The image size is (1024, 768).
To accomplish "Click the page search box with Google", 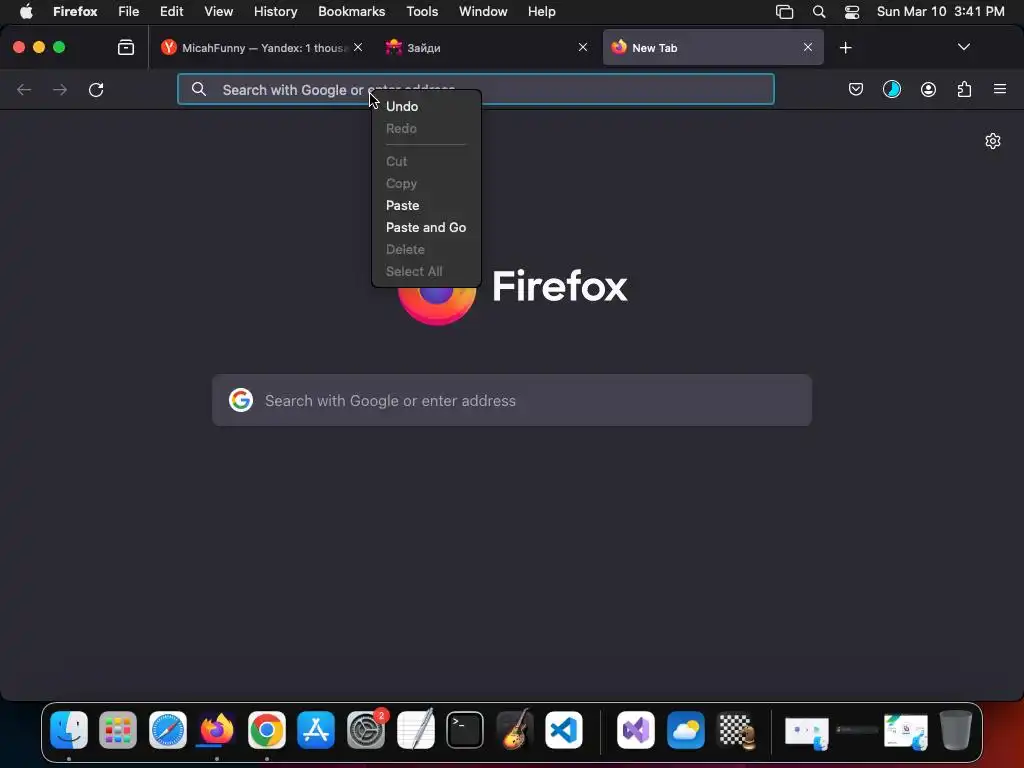I will (512, 400).
